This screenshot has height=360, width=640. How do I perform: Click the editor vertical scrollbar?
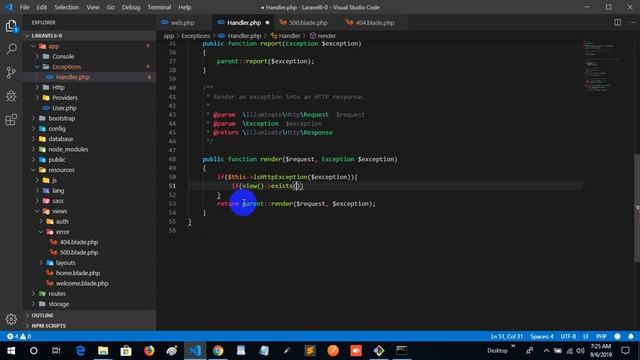637,208
